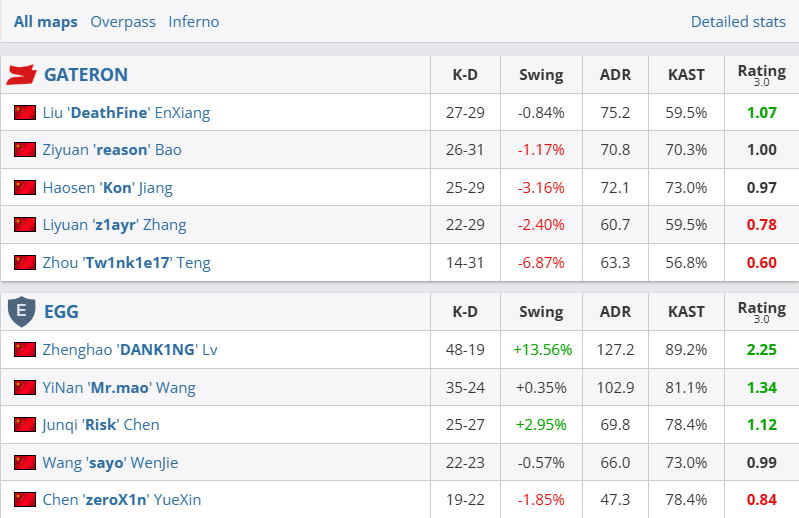Open Junqi 'Risk' Chen player profile
The image size is (799, 518).
click(101, 425)
